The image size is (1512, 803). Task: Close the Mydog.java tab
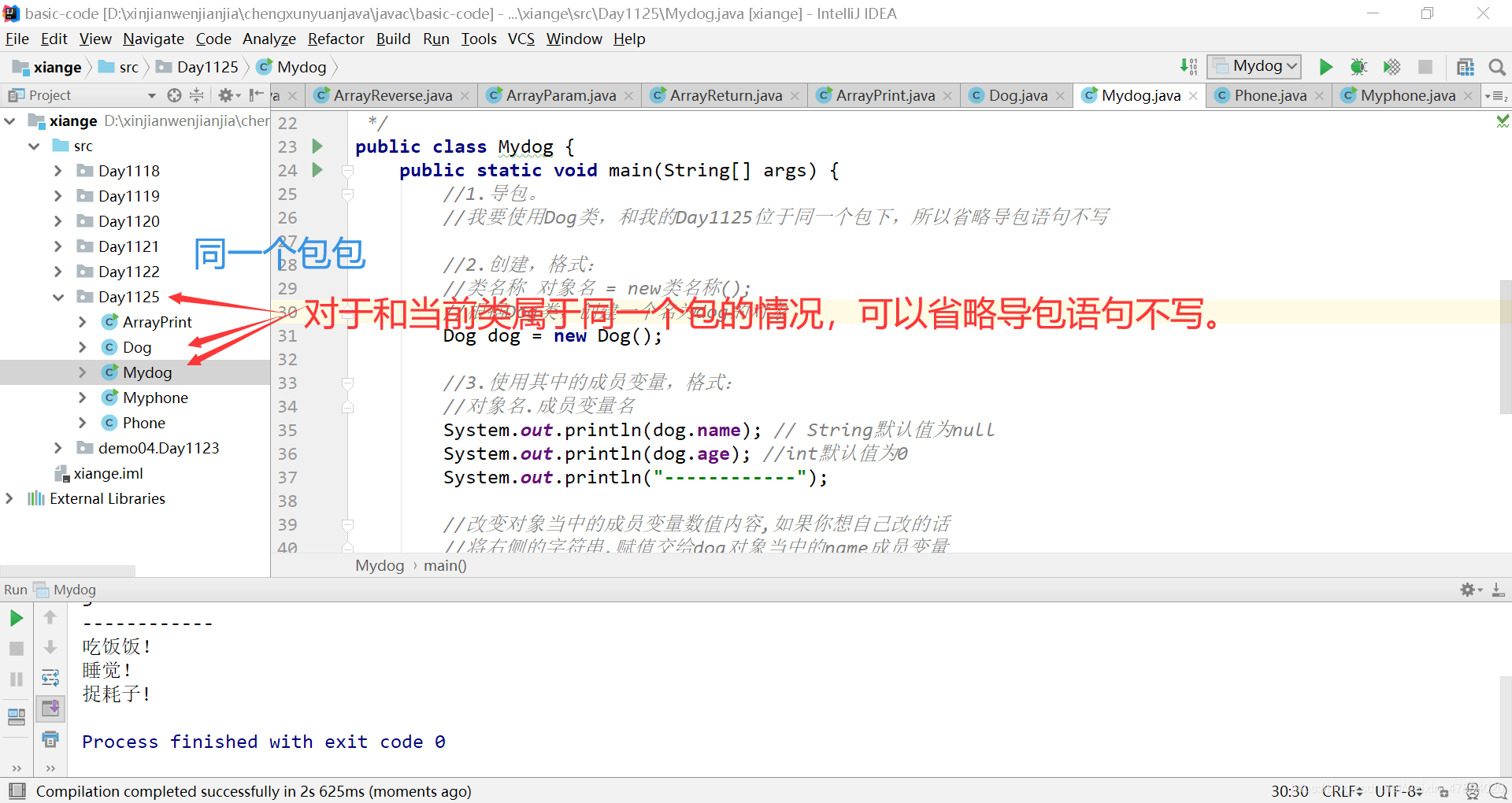[1194, 95]
